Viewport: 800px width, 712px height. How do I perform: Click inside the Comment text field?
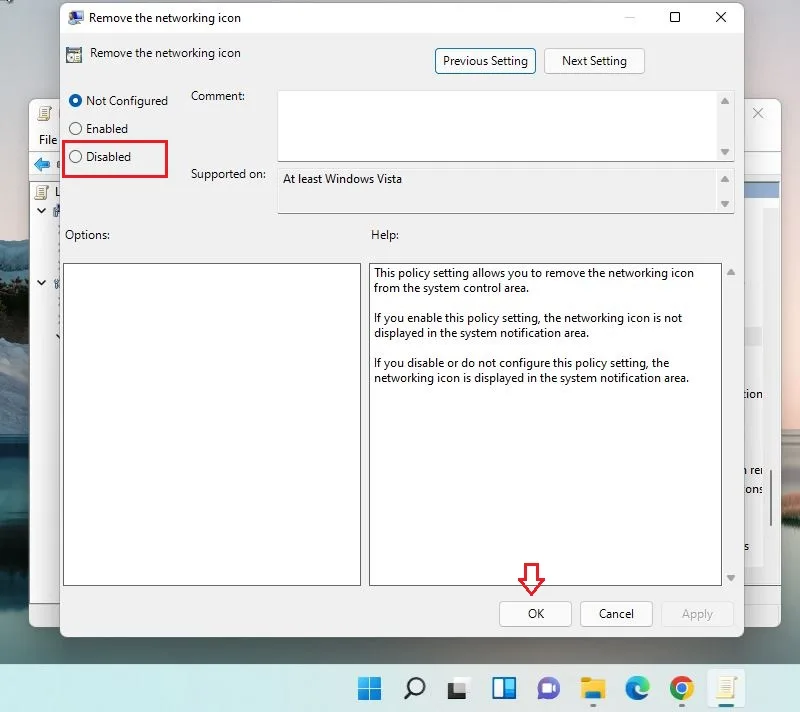tap(498, 126)
